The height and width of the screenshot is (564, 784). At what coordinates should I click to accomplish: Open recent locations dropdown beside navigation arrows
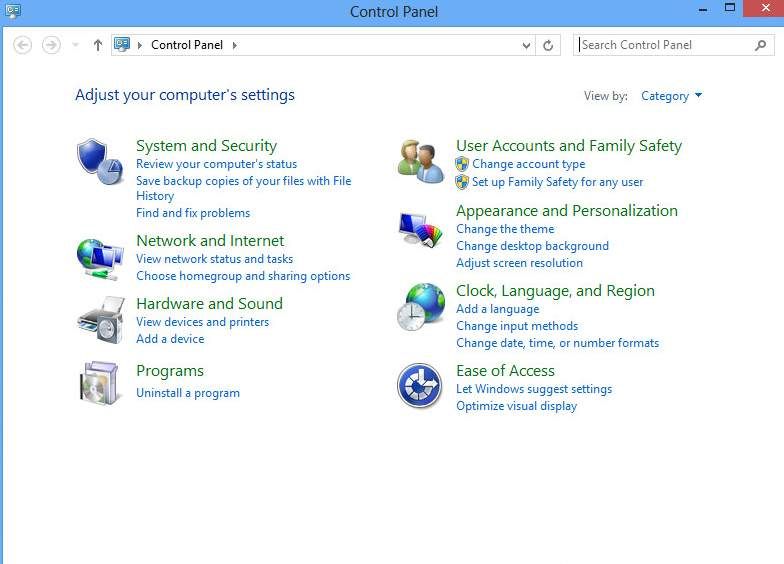pos(75,45)
